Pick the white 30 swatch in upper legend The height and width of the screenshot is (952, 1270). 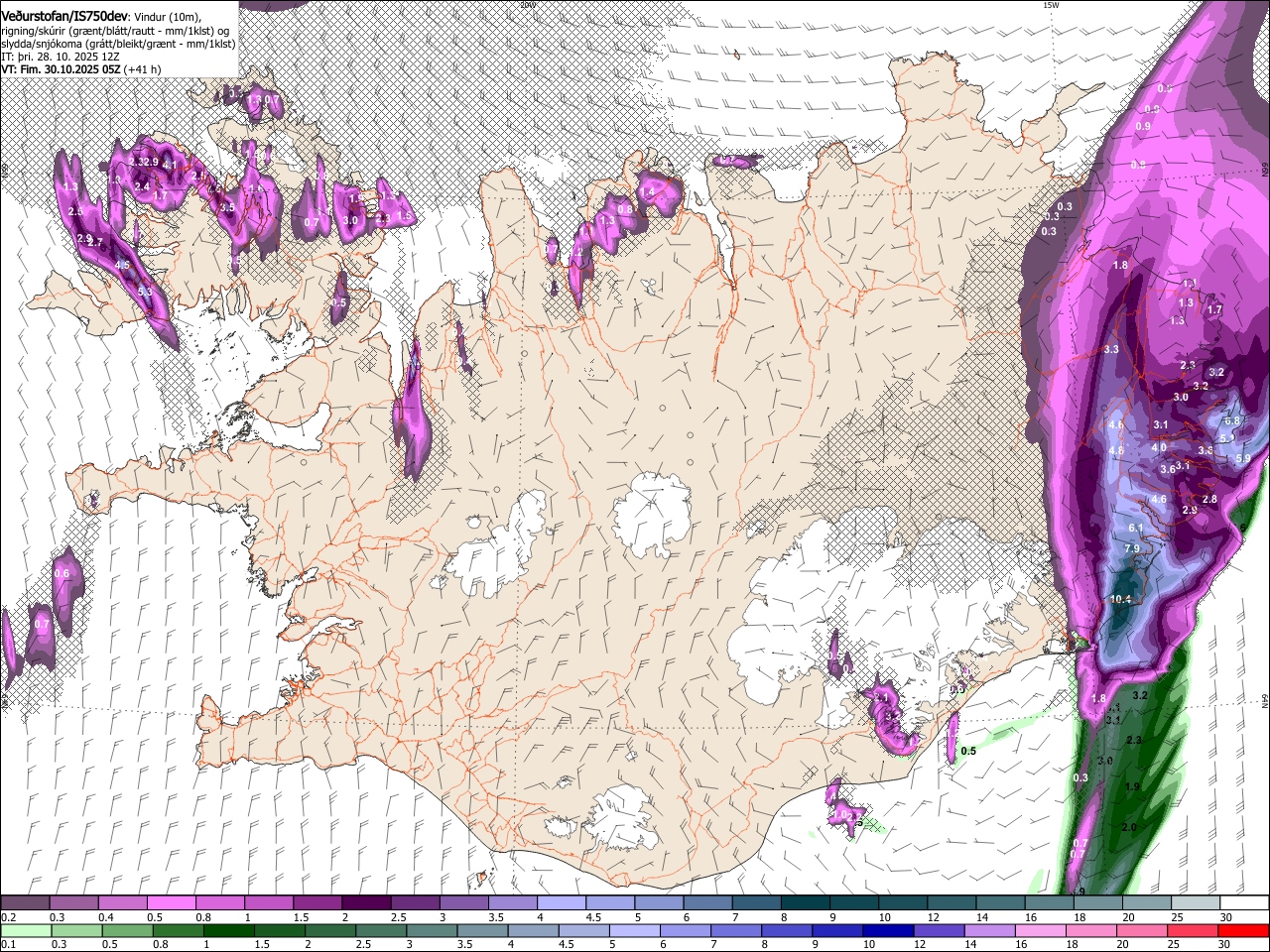[1244, 903]
